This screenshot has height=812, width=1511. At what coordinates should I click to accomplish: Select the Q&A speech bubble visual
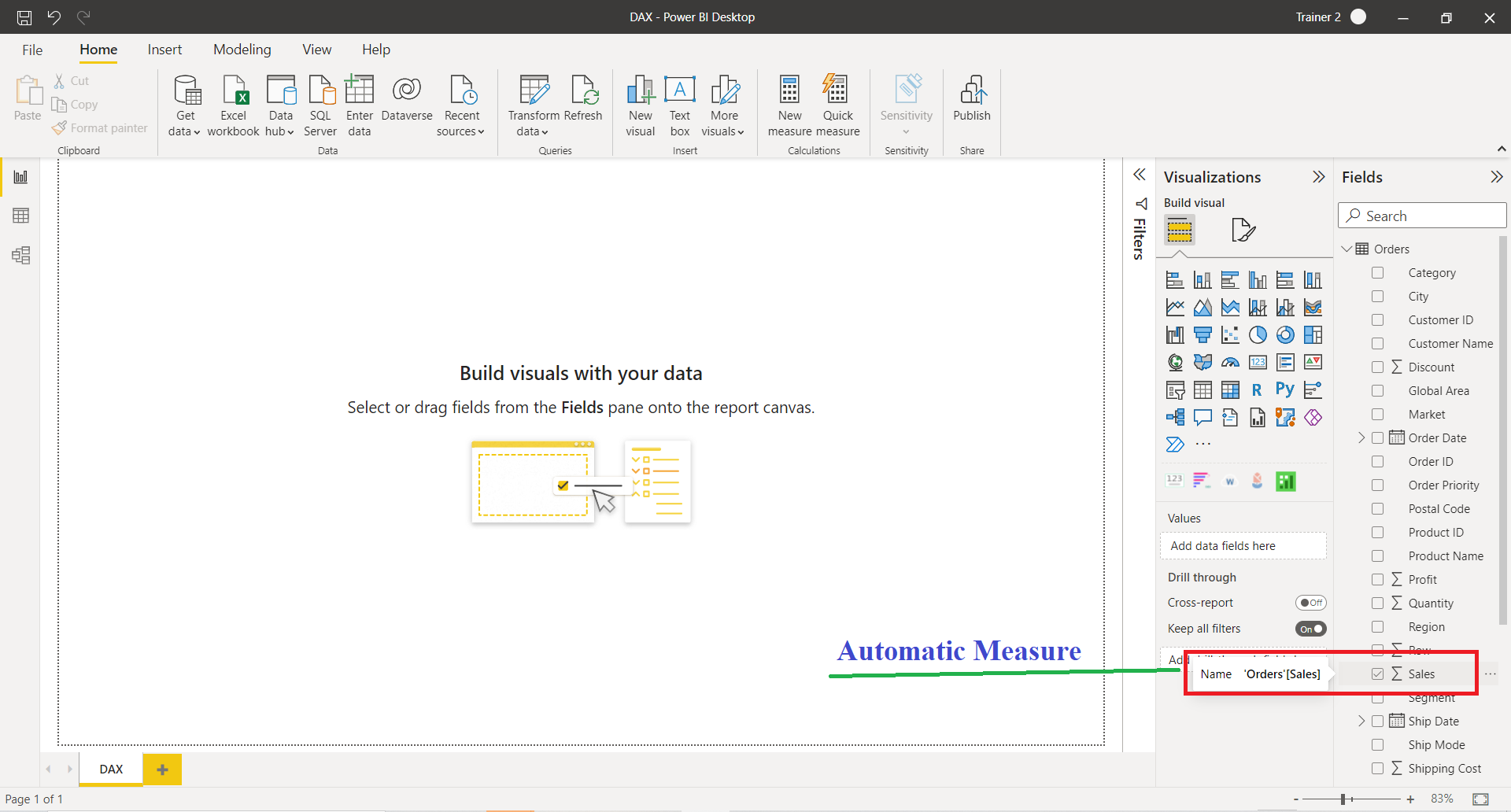point(1203,417)
